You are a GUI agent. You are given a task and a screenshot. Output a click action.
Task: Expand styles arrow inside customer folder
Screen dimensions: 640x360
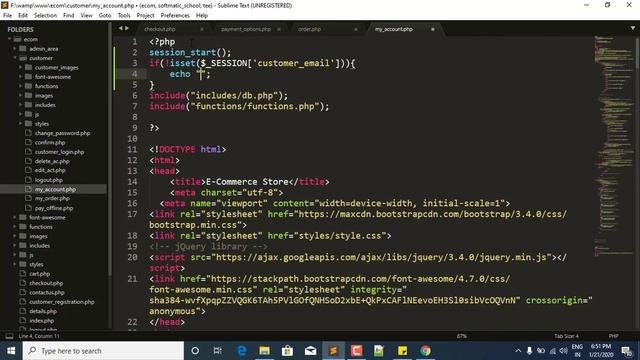(x=20, y=123)
